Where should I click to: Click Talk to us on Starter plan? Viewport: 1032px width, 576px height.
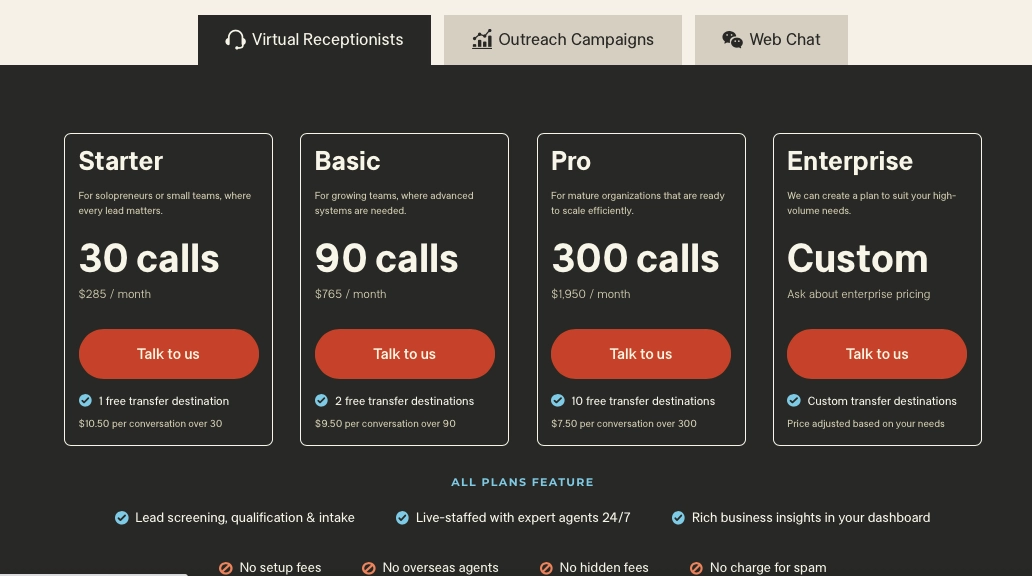pos(168,354)
